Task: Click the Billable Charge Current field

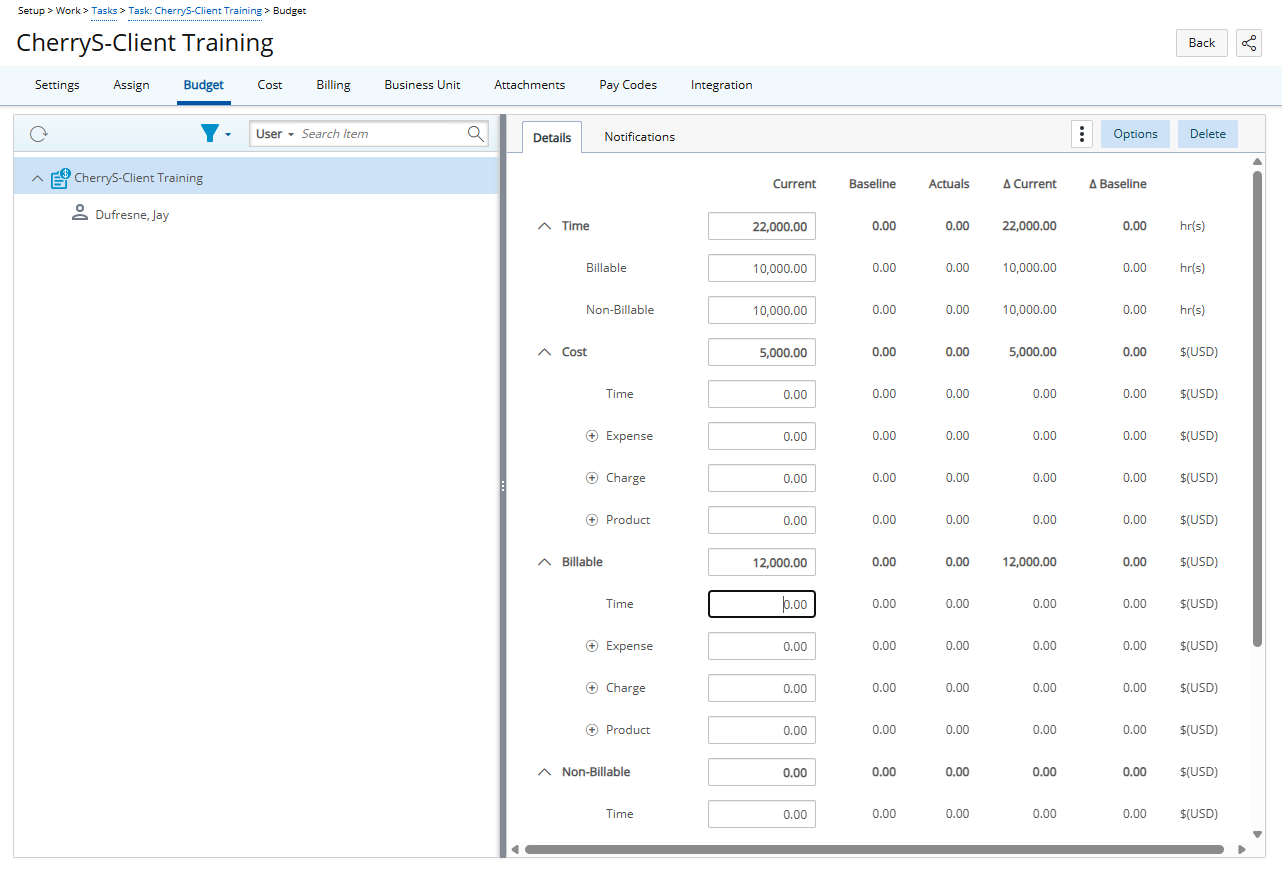Action: tap(762, 688)
